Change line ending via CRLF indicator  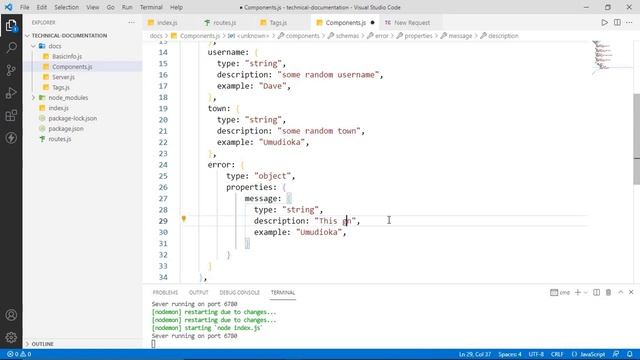(557, 354)
